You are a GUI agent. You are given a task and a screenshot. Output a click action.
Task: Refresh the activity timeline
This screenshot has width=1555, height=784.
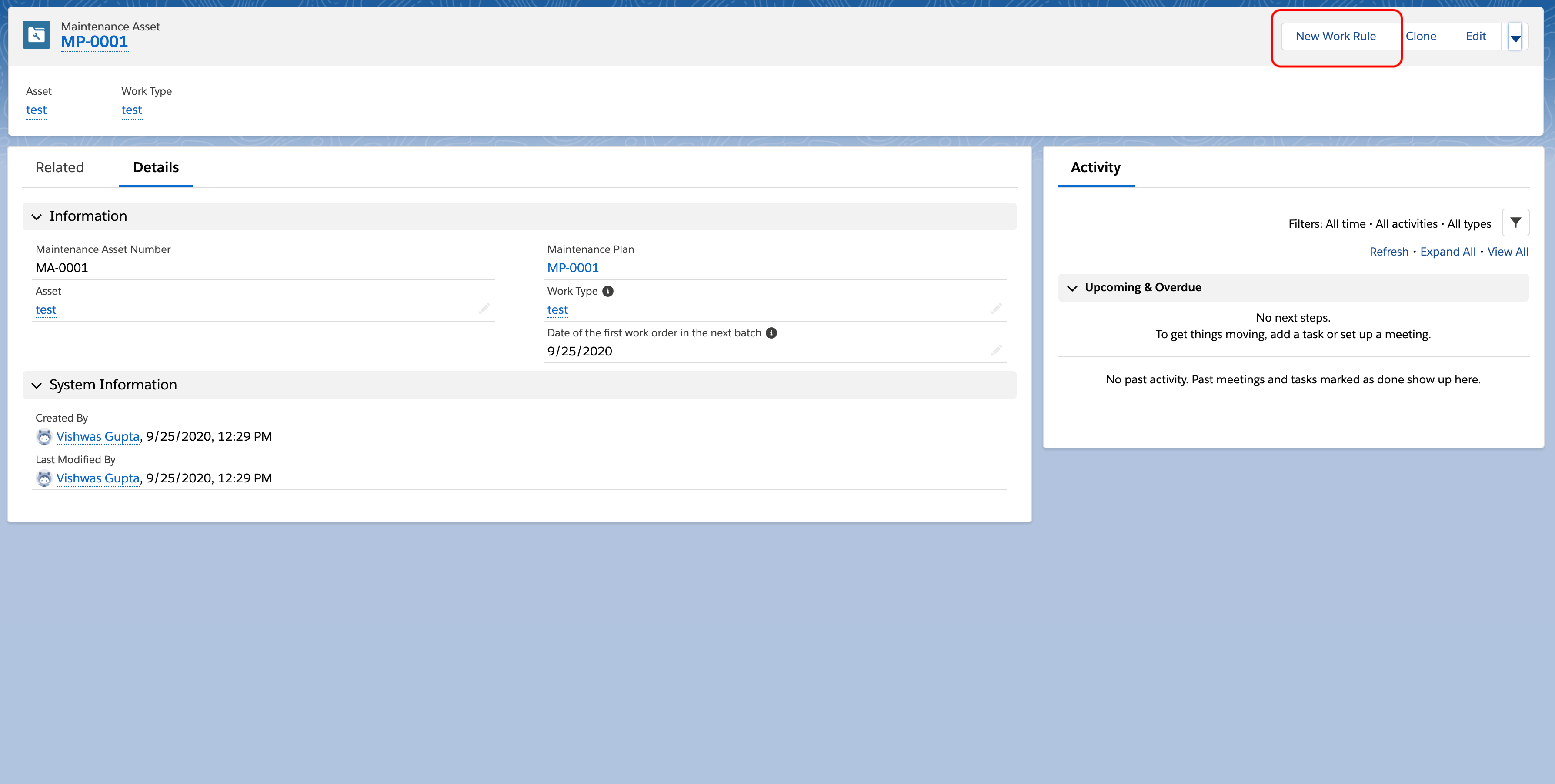pos(1388,252)
